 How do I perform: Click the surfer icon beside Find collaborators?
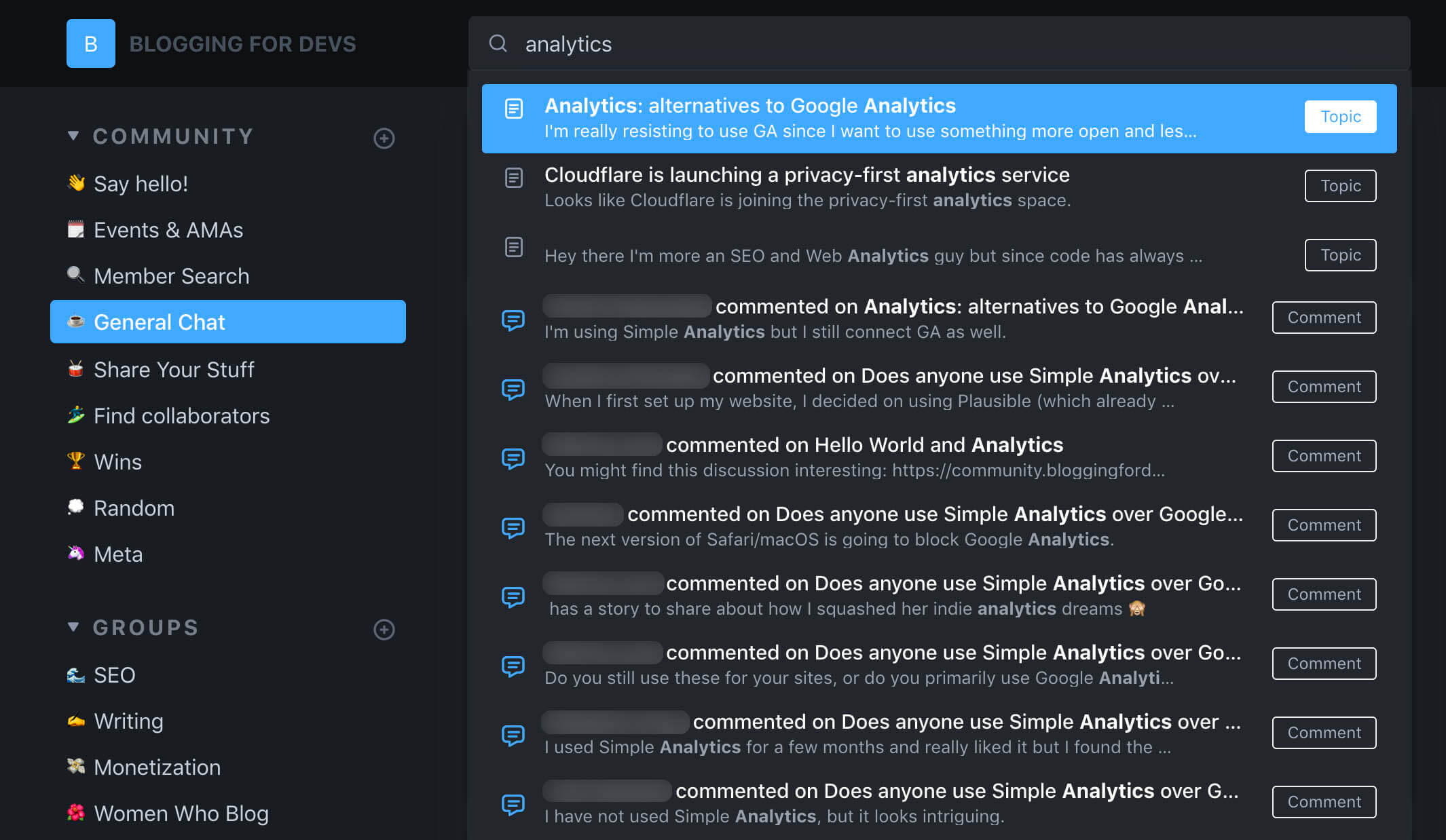[76, 415]
